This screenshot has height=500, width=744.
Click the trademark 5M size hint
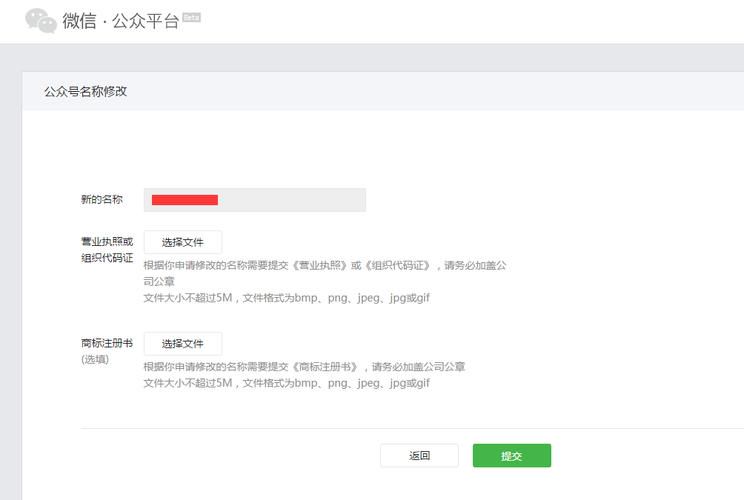[287, 383]
